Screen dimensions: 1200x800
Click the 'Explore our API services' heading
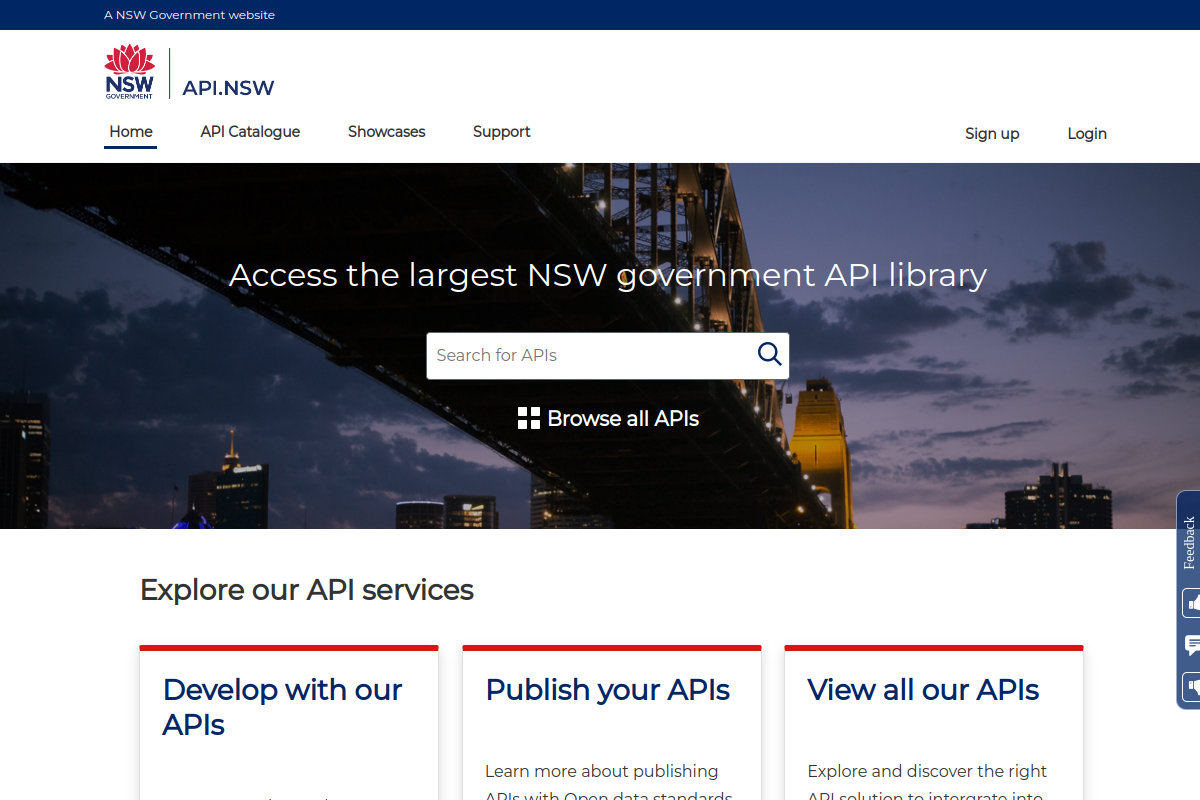click(x=307, y=590)
